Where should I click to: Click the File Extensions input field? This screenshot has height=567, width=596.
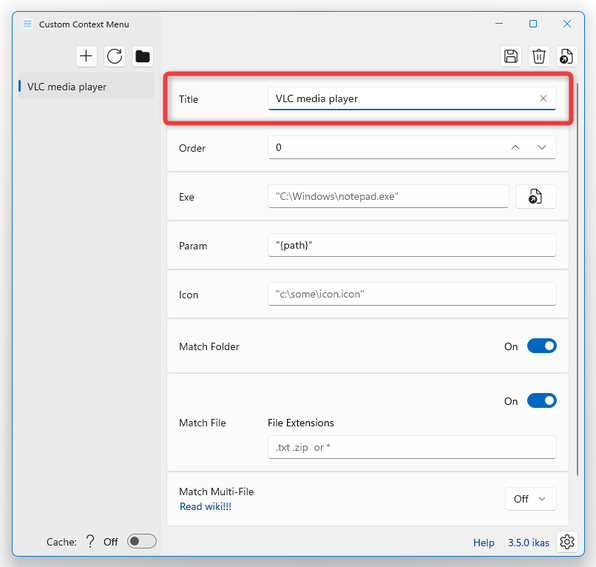(412, 447)
